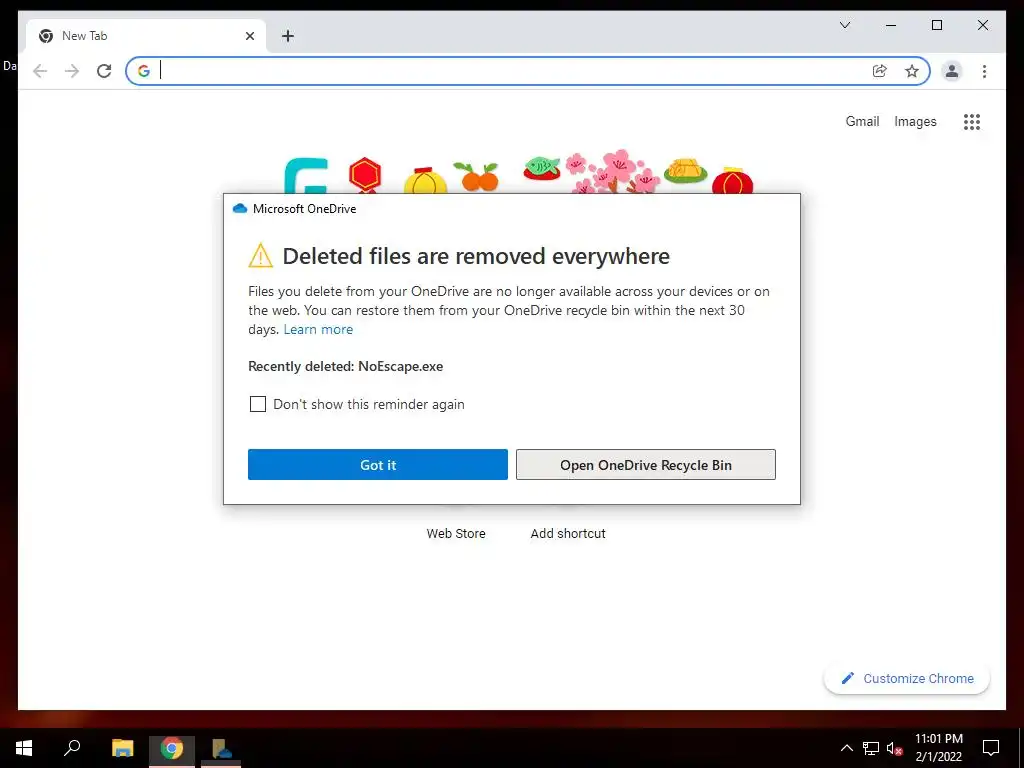Click the OneDrive setup taskbar icon
The width and height of the screenshot is (1024, 768).
coord(221,748)
